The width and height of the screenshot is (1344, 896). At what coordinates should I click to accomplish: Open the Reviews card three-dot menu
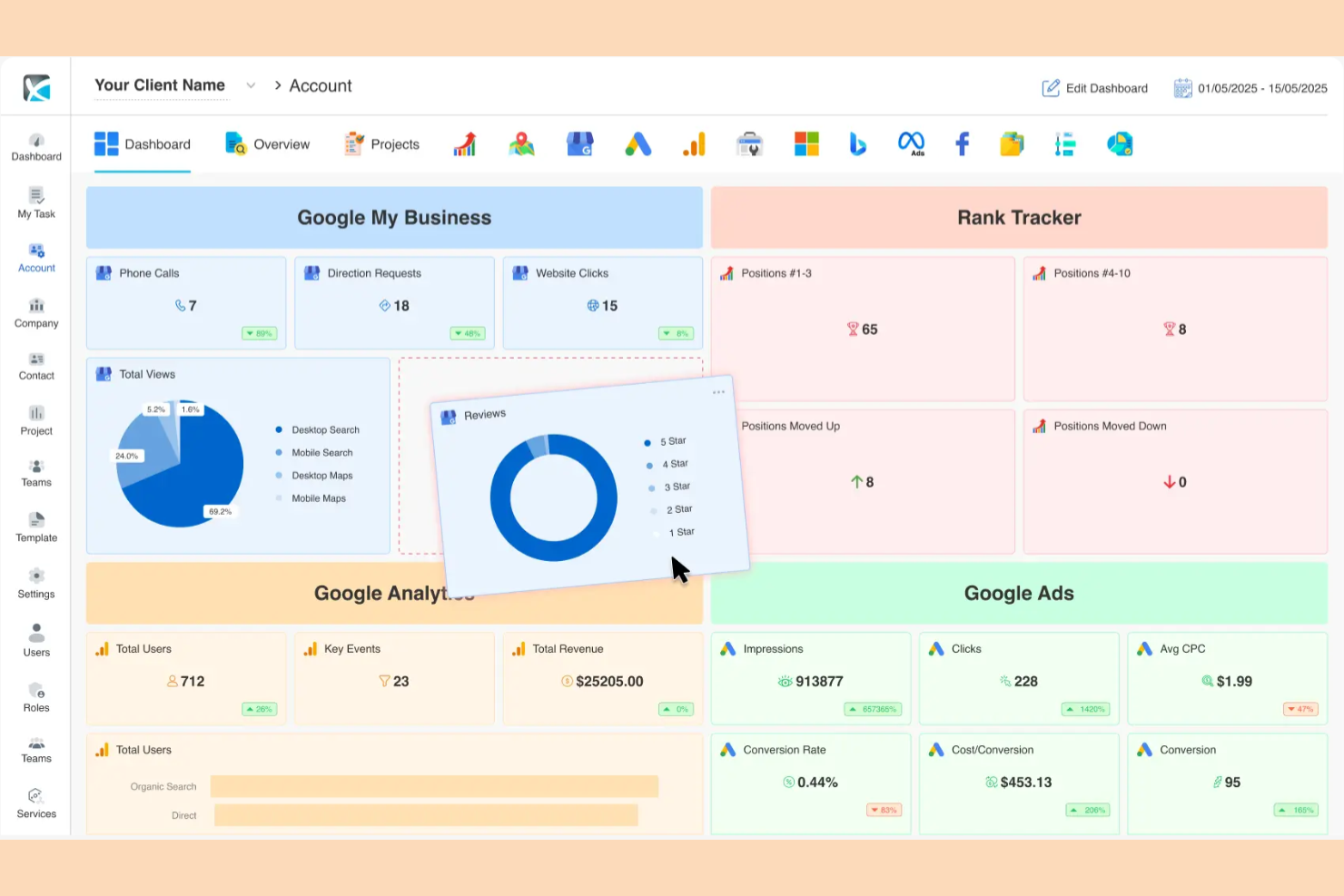pos(718,392)
